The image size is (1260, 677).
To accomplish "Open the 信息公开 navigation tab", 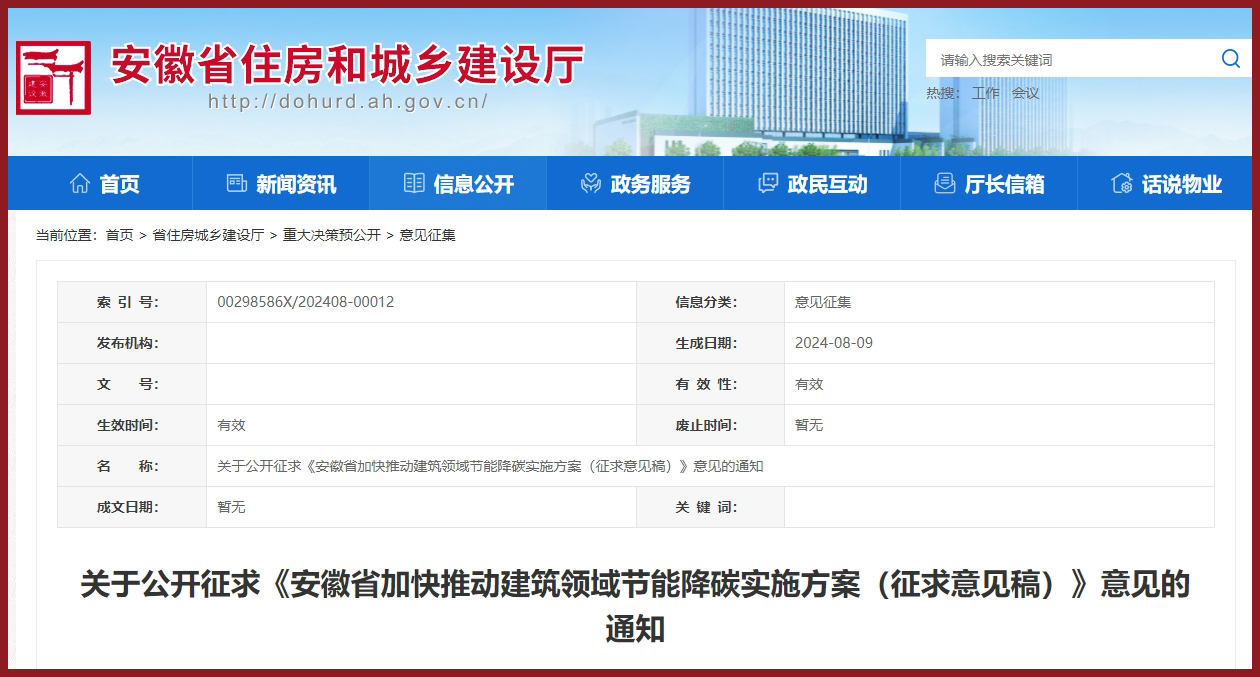I will coord(458,184).
